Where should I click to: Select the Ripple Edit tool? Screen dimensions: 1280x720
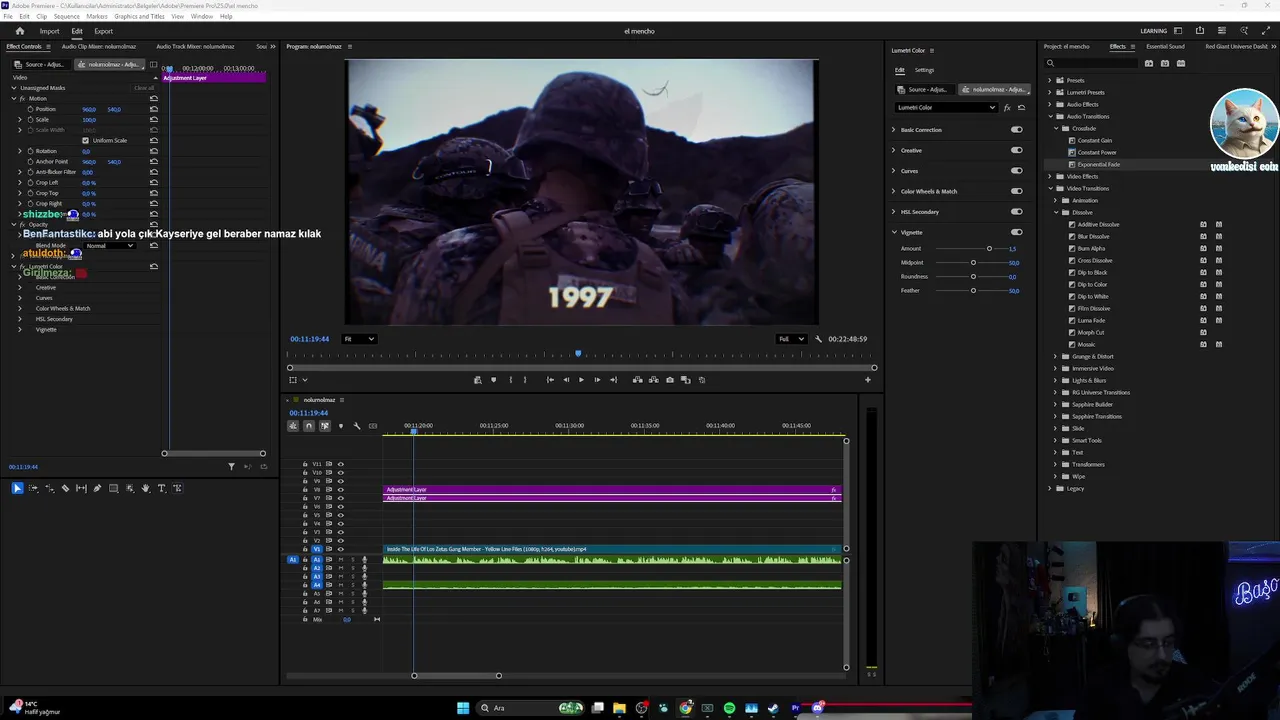(x=49, y=488)
